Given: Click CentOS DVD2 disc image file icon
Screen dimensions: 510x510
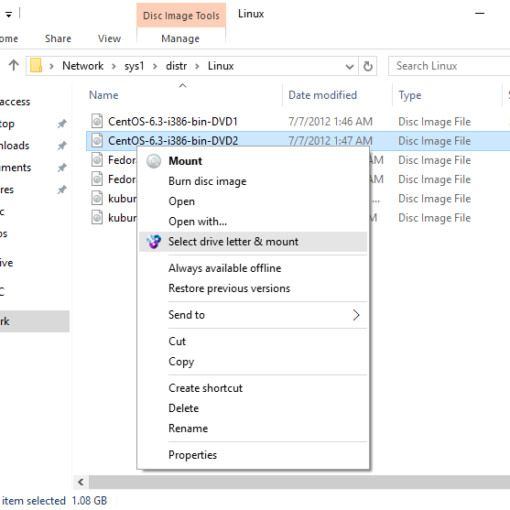Looking at the screenshot, I should [97, 140].
